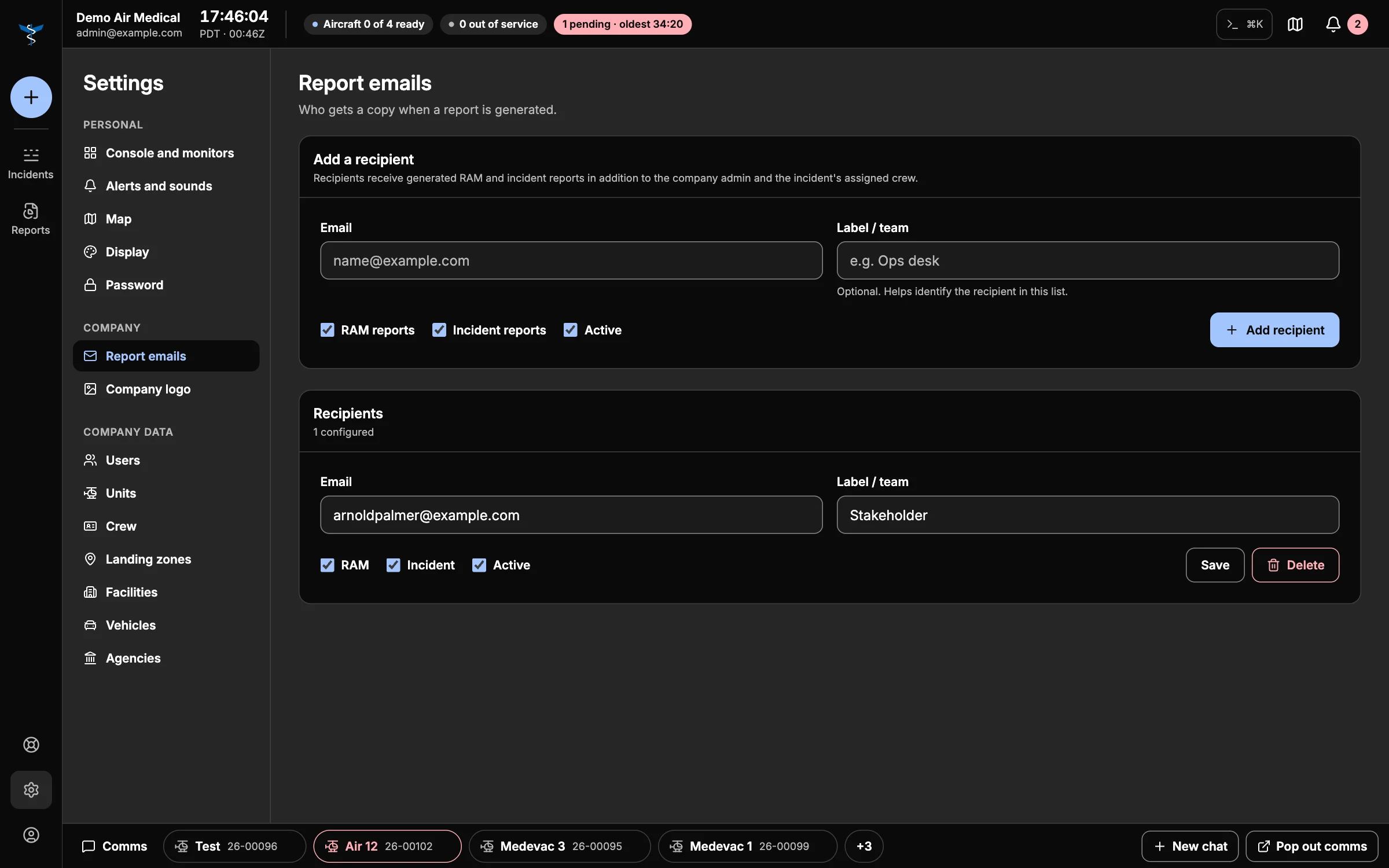1389x868 pixels.
Task: Start a New chat
Action: coord(1190,846)
